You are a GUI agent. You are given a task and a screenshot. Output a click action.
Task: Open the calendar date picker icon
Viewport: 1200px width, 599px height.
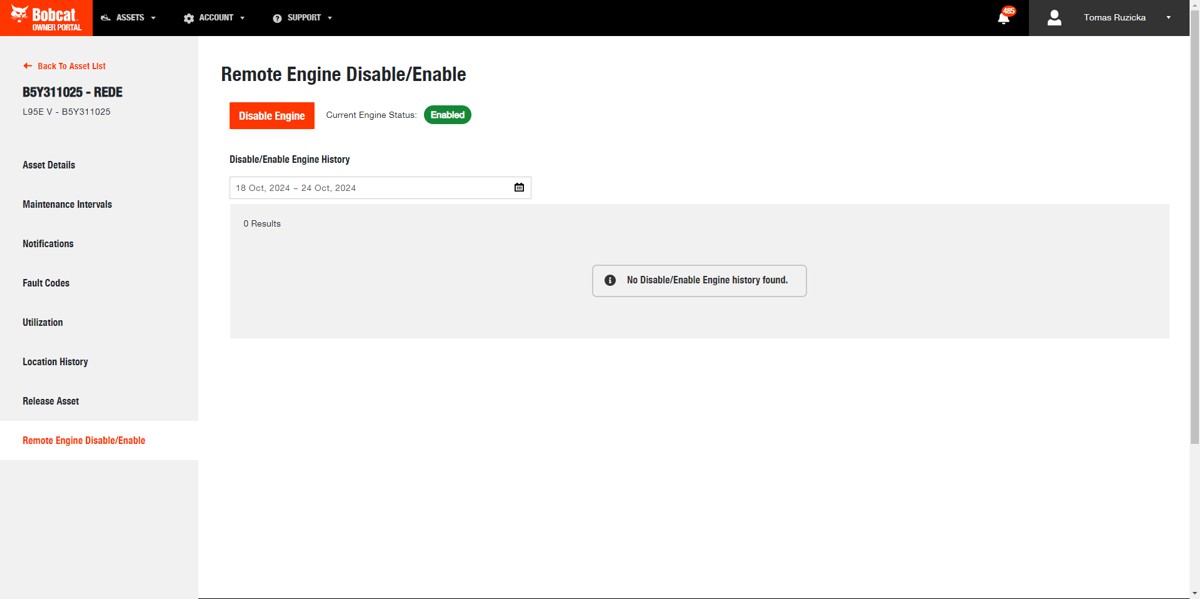(x=519, y=187)
